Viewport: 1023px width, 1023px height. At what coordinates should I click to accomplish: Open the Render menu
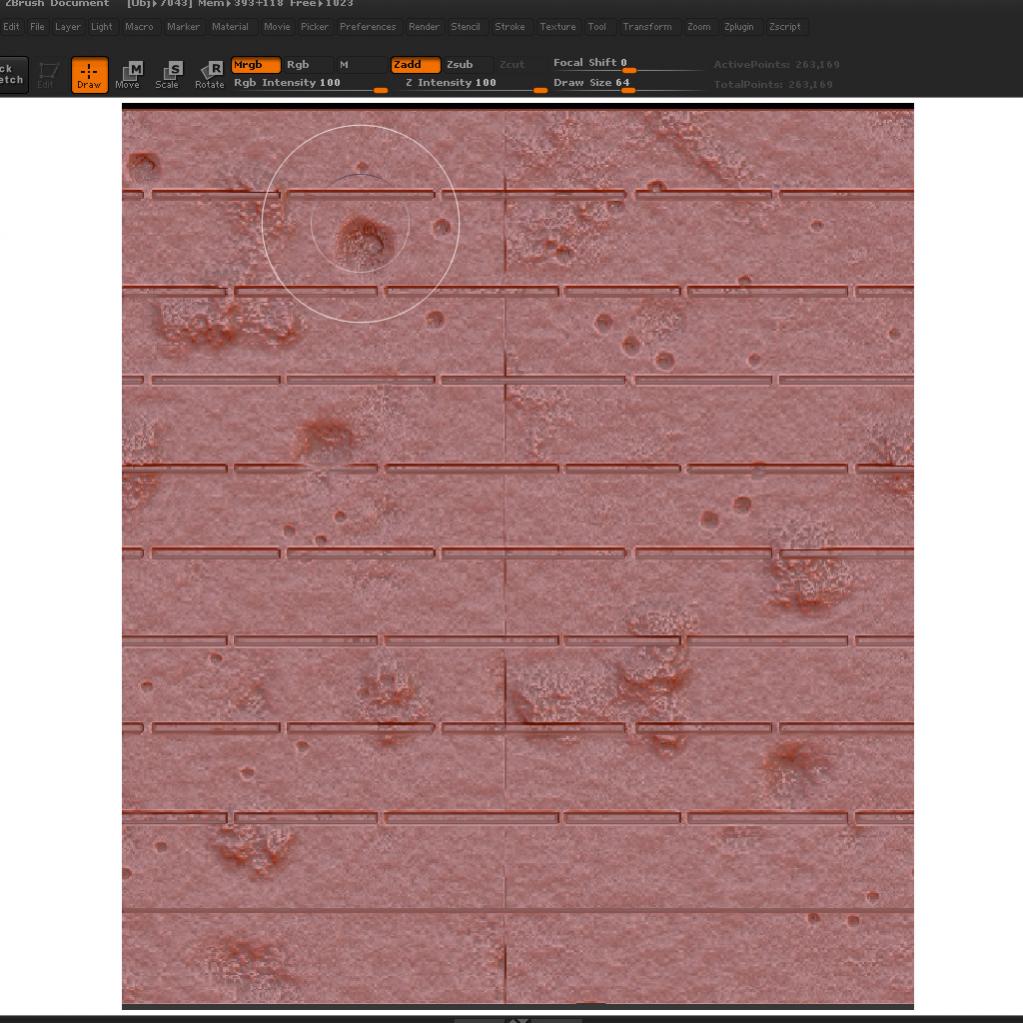[423, 27]
